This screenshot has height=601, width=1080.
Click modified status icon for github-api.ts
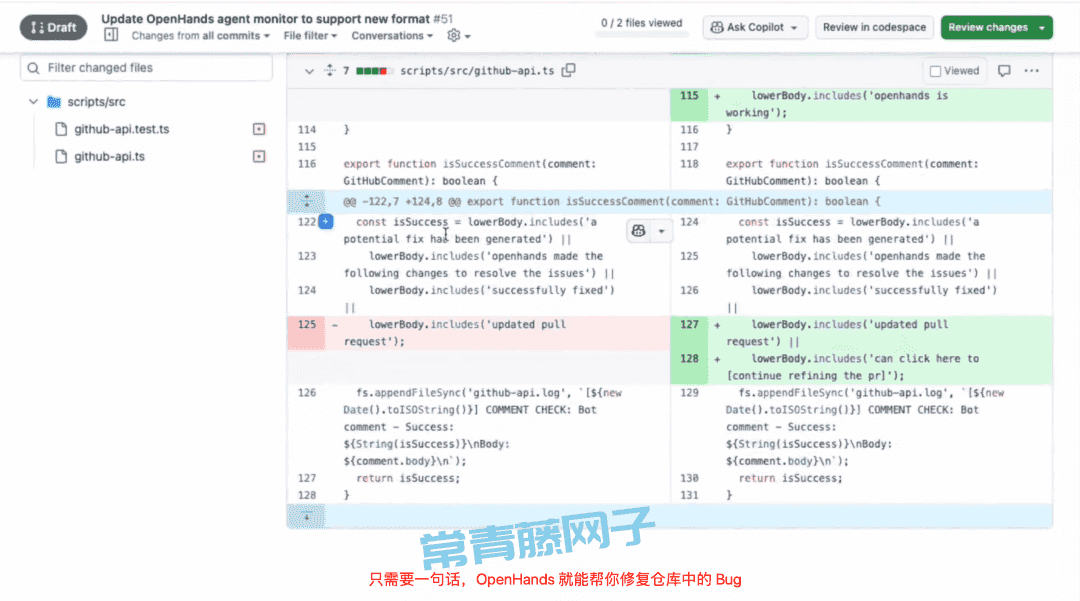259,157
